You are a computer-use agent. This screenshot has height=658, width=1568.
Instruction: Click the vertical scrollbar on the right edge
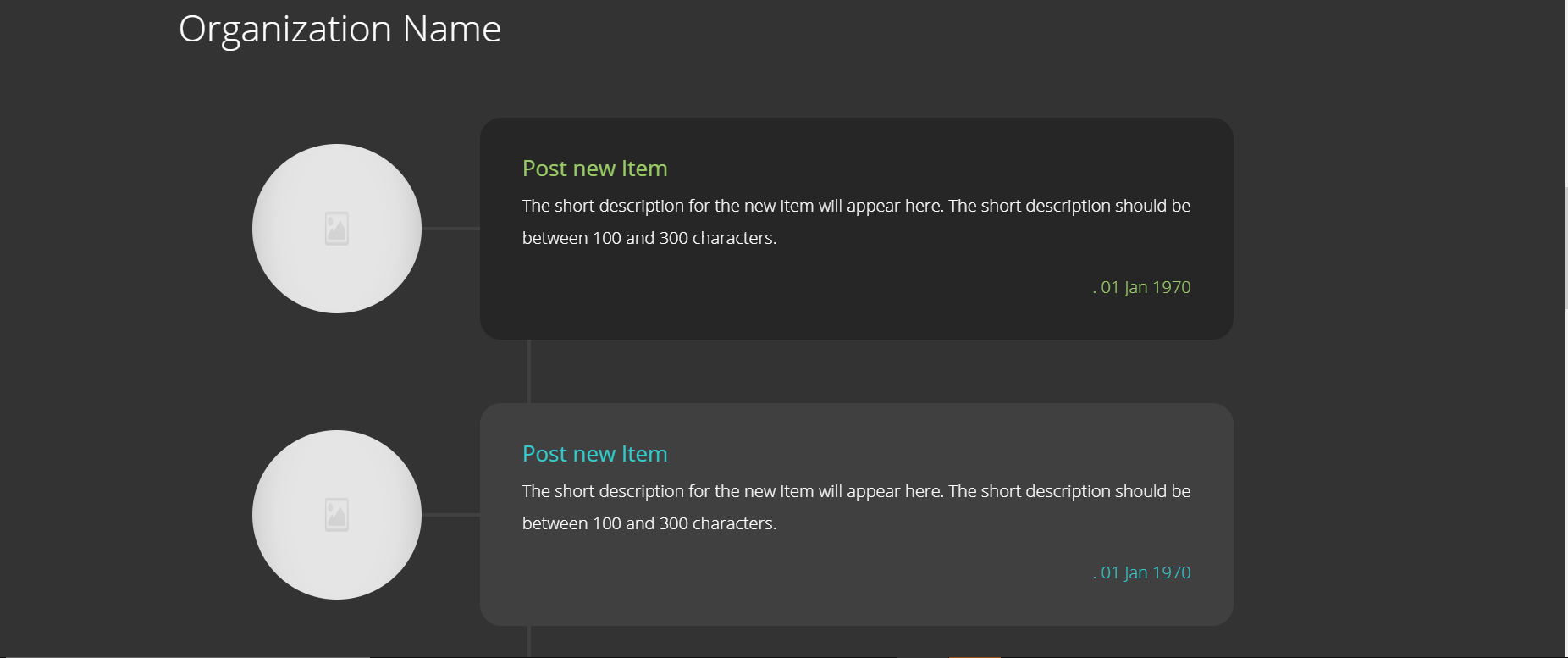point(1566,247)
